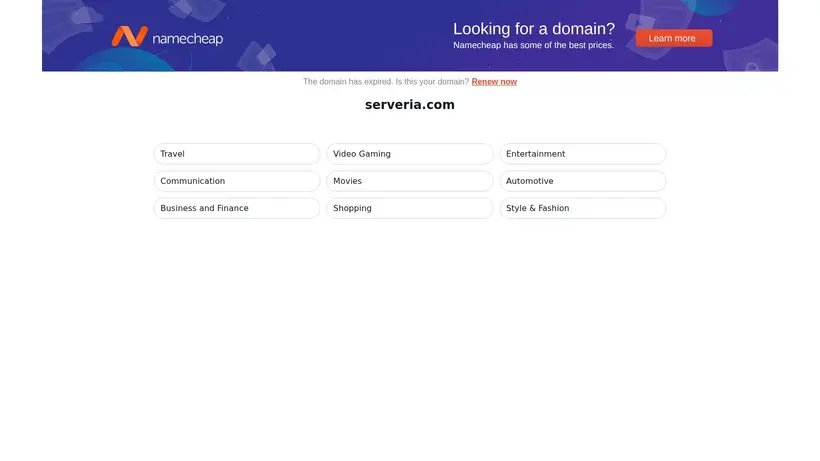Open the Video Gaming category

409,154
